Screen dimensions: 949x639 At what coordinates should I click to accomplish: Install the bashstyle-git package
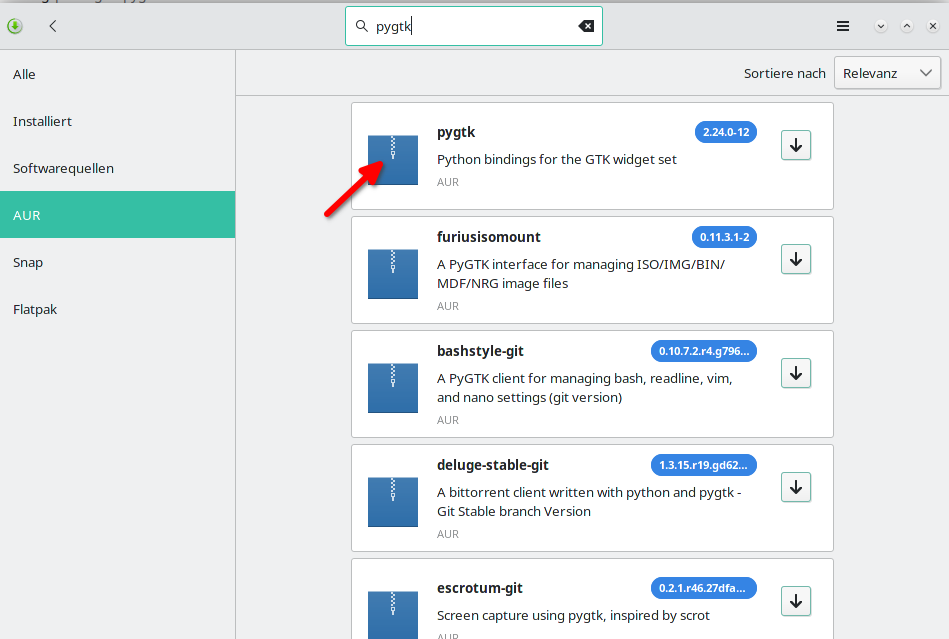(x=795, y=373)
